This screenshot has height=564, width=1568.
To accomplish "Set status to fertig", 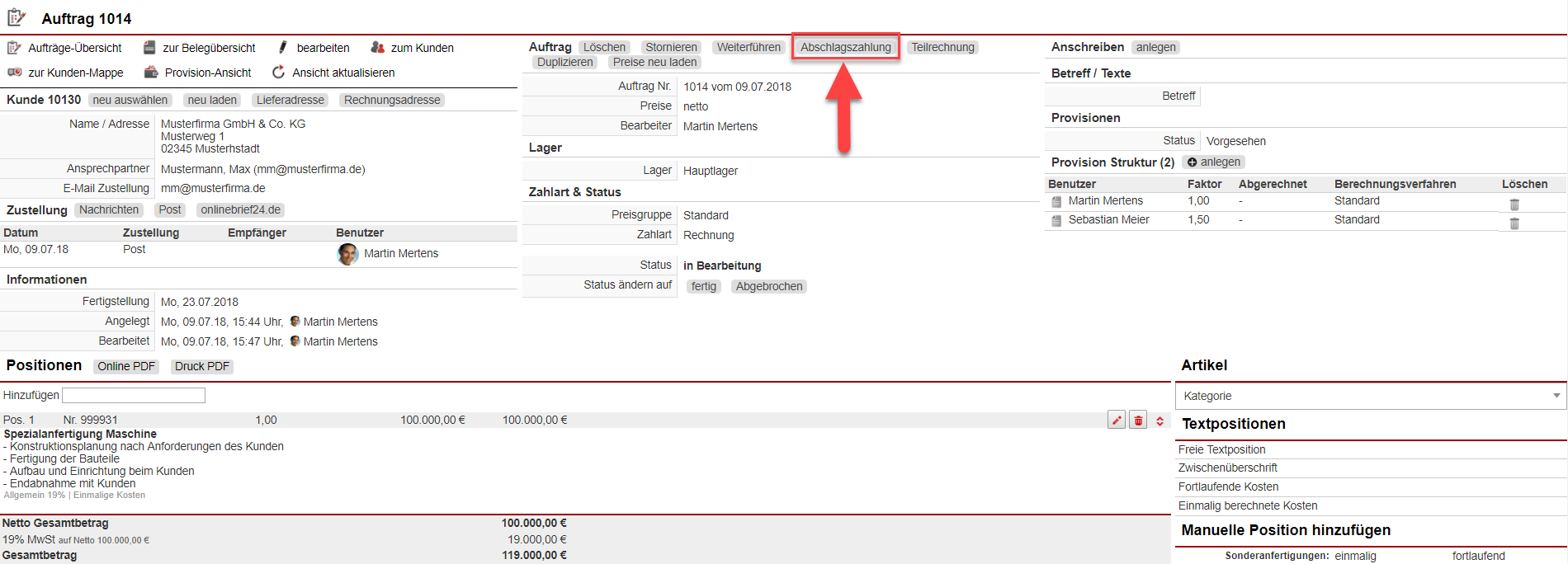I will [x=703, y=286].
